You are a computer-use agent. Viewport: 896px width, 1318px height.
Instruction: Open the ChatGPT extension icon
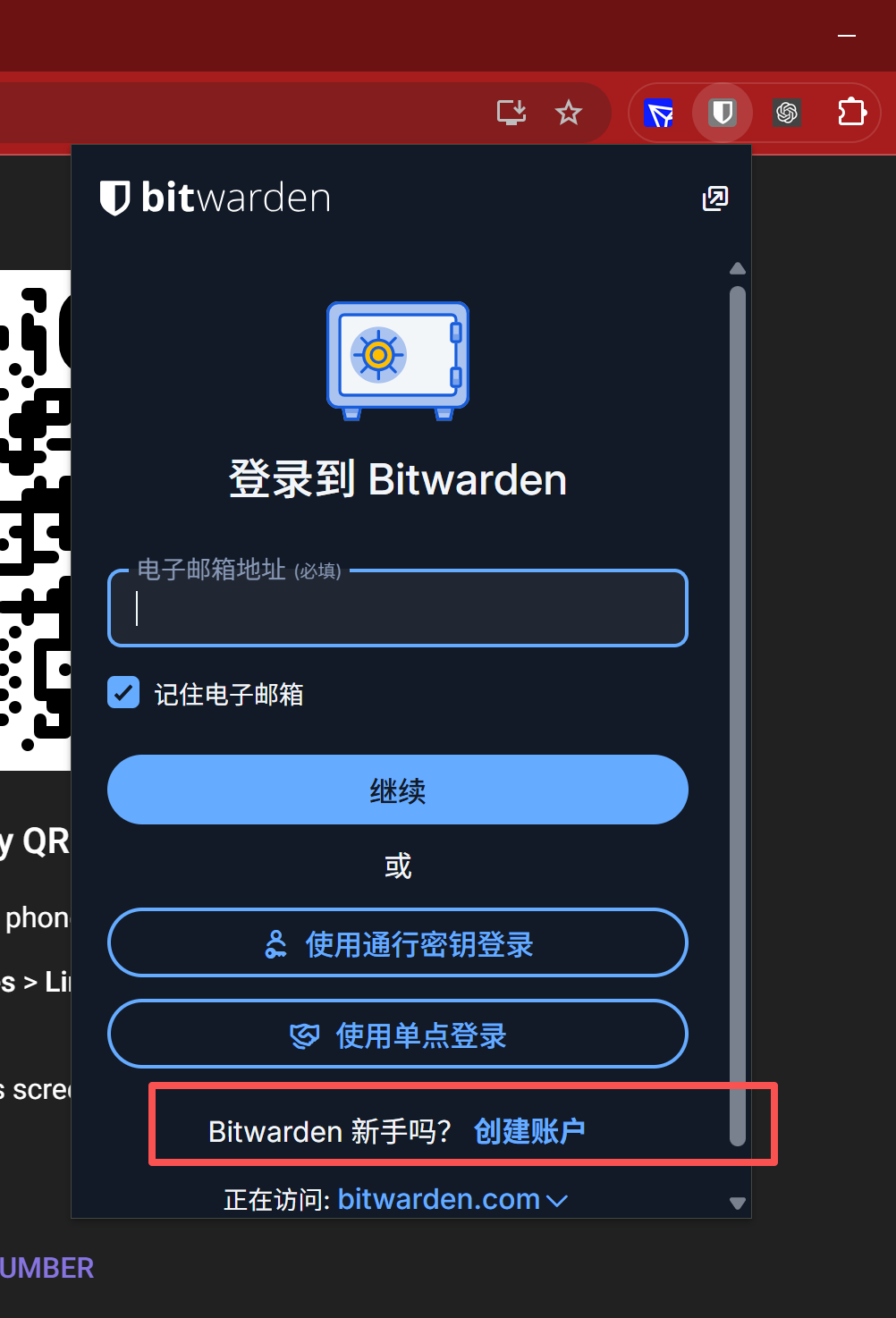click(787, 113)
